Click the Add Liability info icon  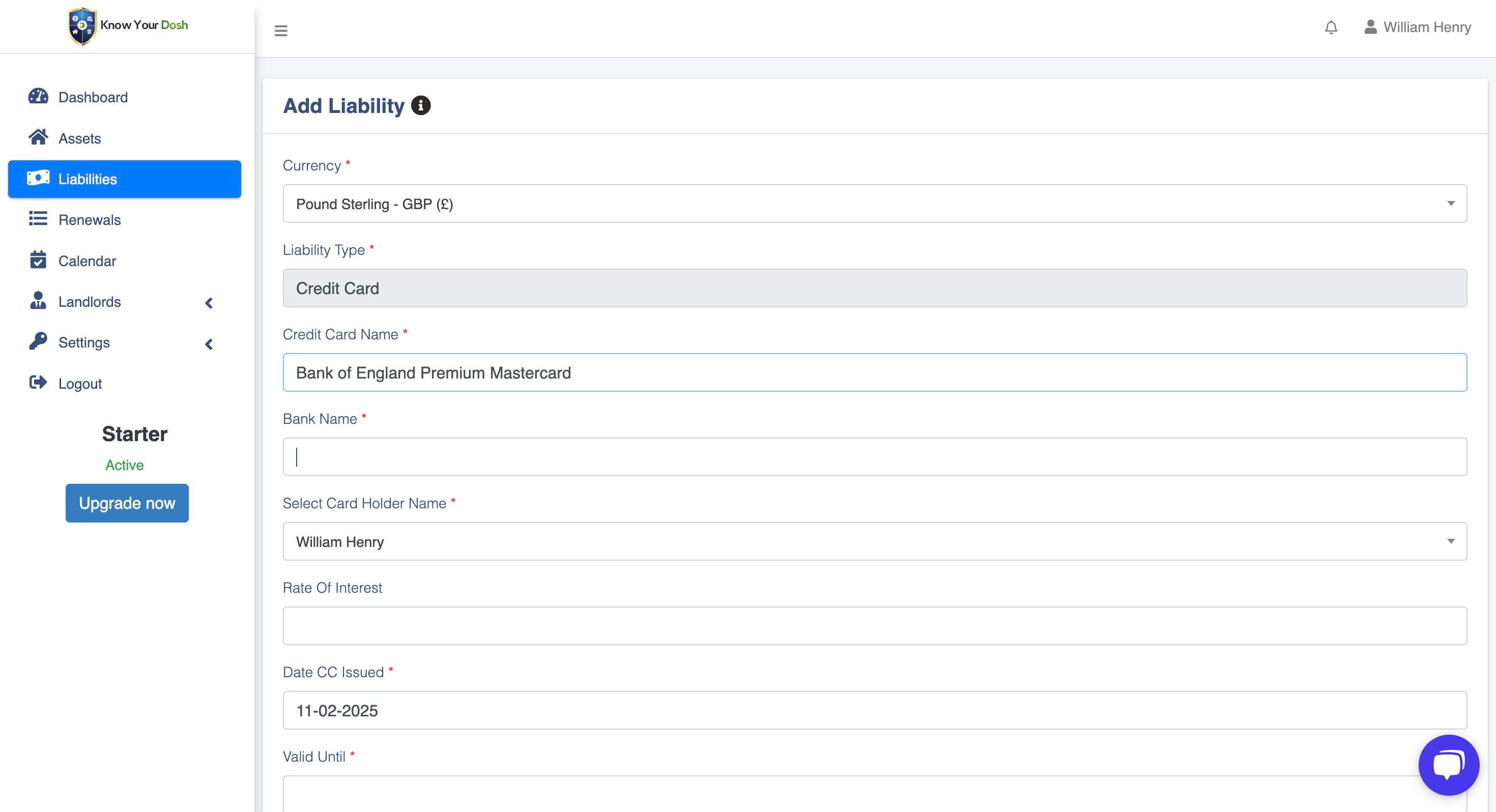420,106
